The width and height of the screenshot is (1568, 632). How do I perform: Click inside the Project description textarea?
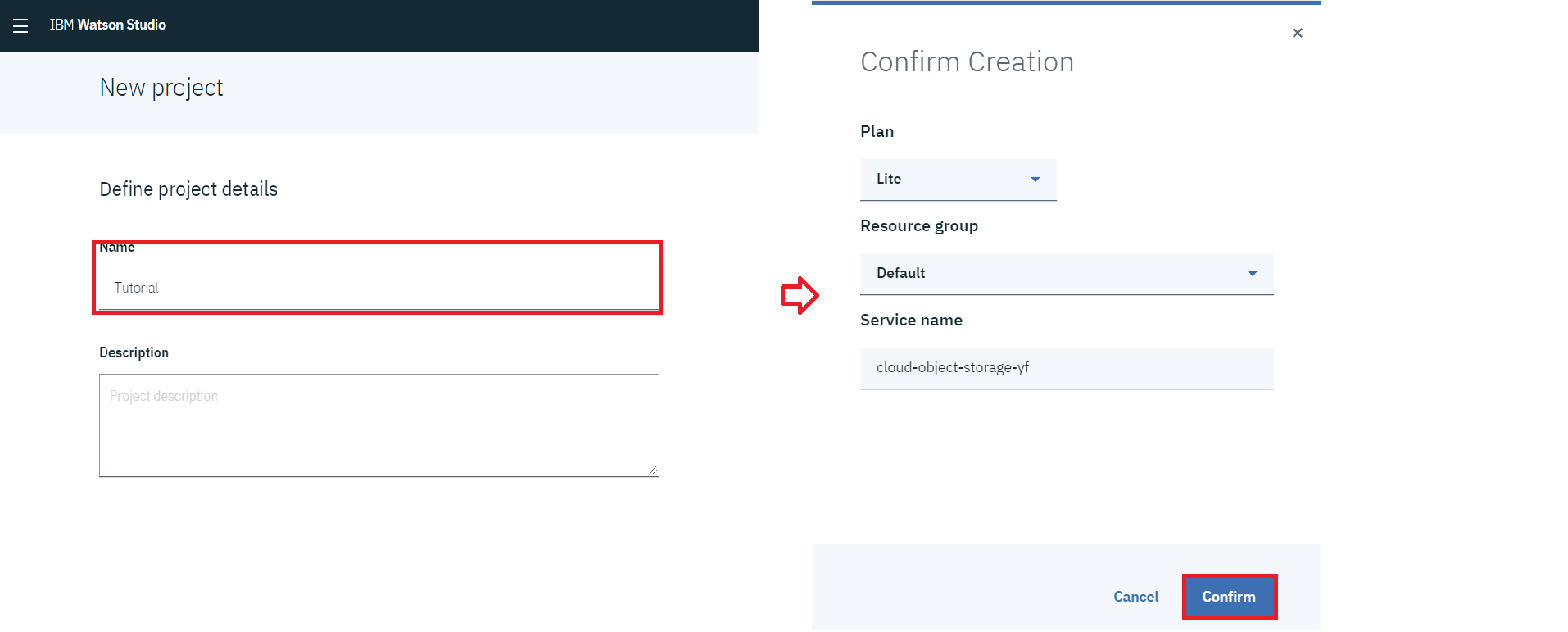(x=378, y=425)
